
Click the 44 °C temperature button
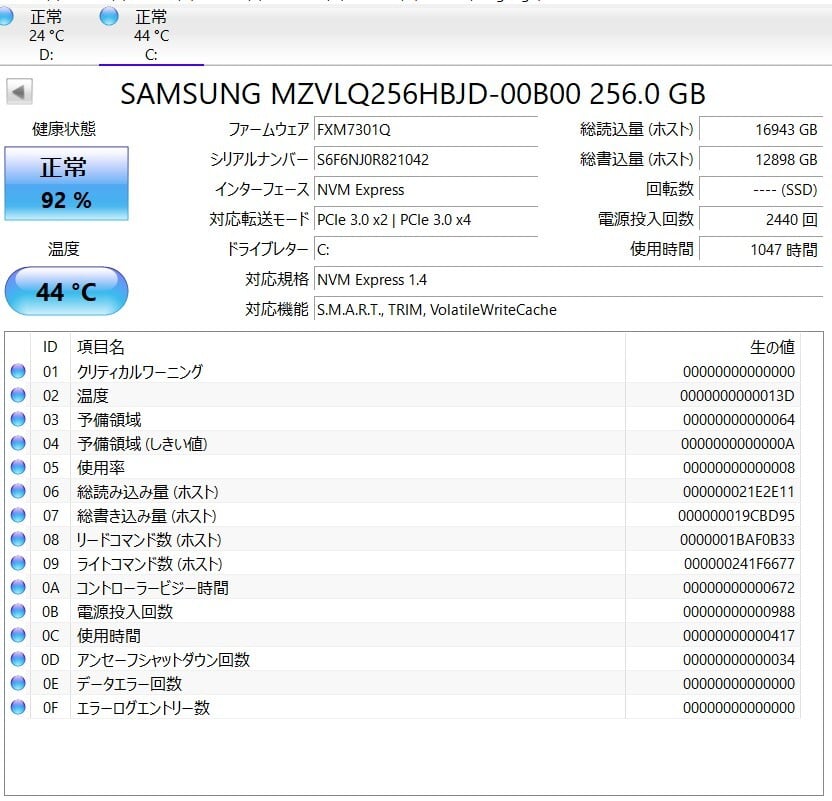tap(66, 292)
